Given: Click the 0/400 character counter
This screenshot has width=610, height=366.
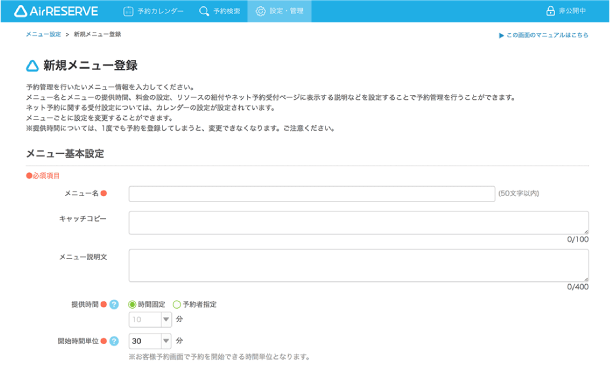Looking at the screenshot, I should pos(578,287).
